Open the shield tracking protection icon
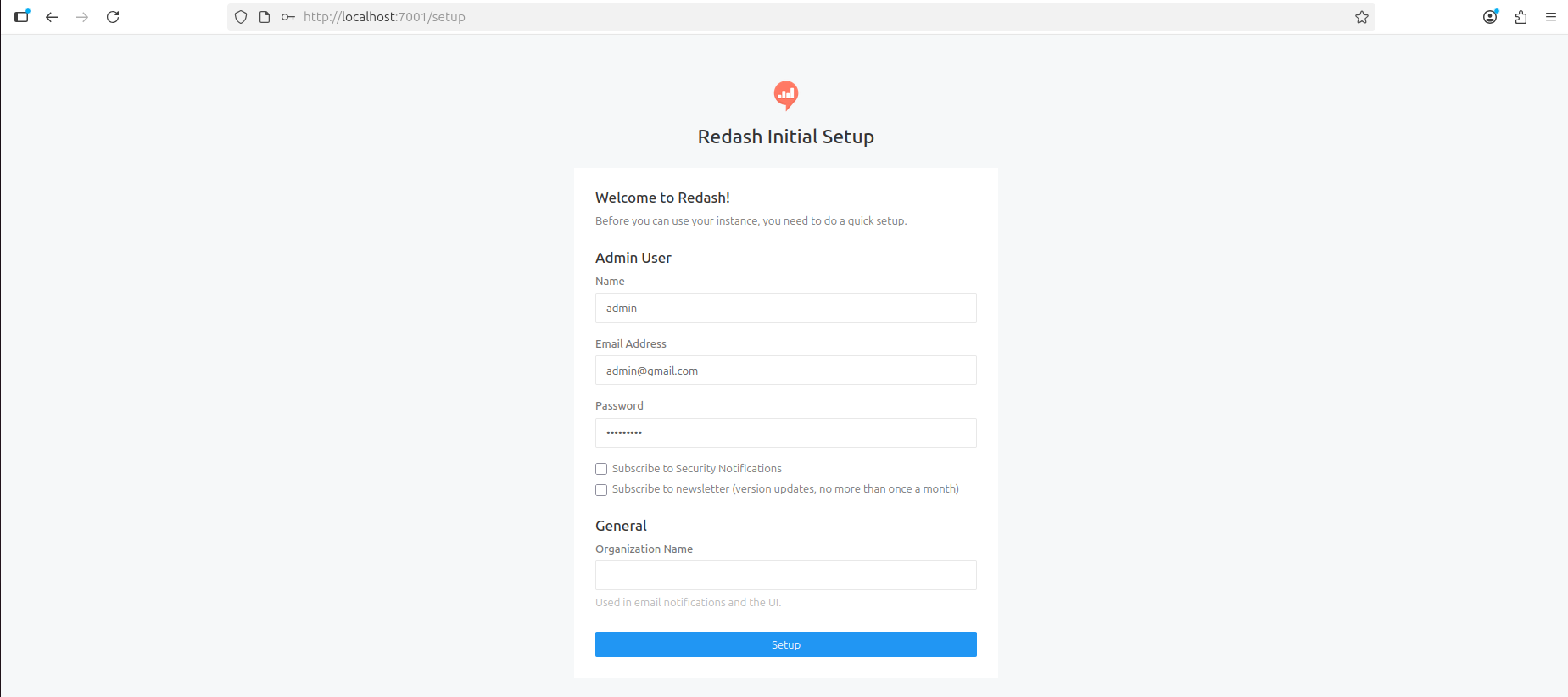Viewport: 1568px width, 697px height. [x=241, y=17]
